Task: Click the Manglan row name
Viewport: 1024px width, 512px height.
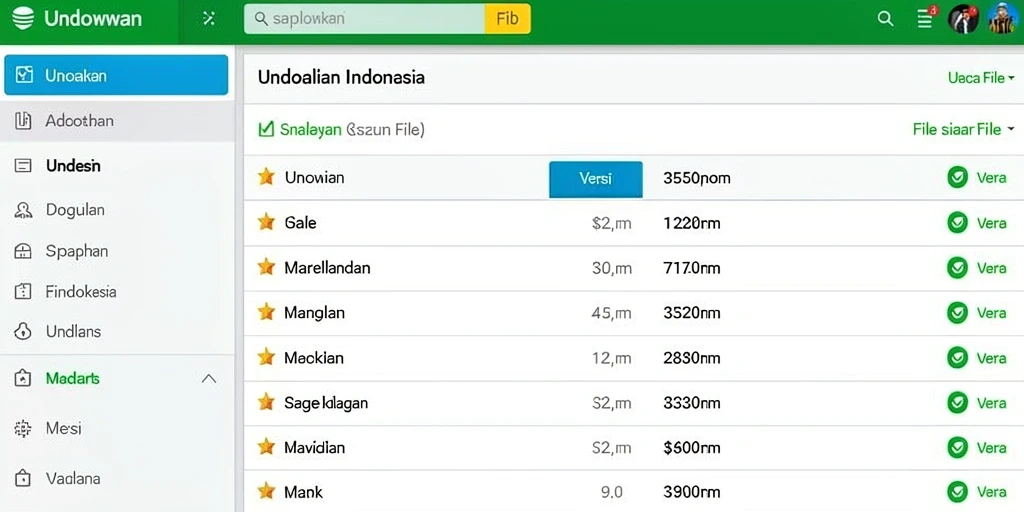Action: [x=314, y=313]
